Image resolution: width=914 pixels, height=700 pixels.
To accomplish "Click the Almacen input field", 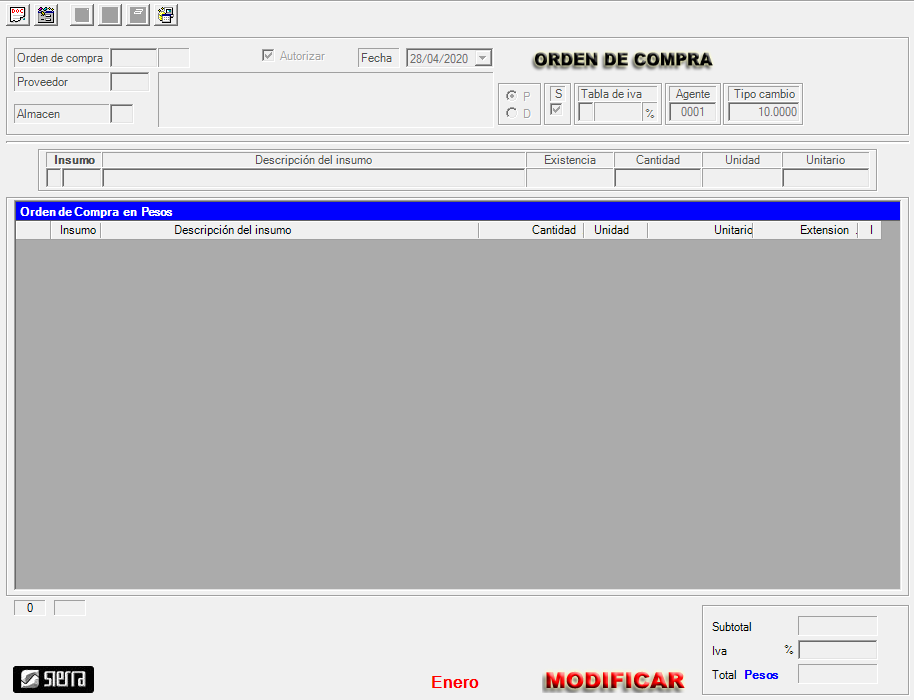I will (121, 114).
